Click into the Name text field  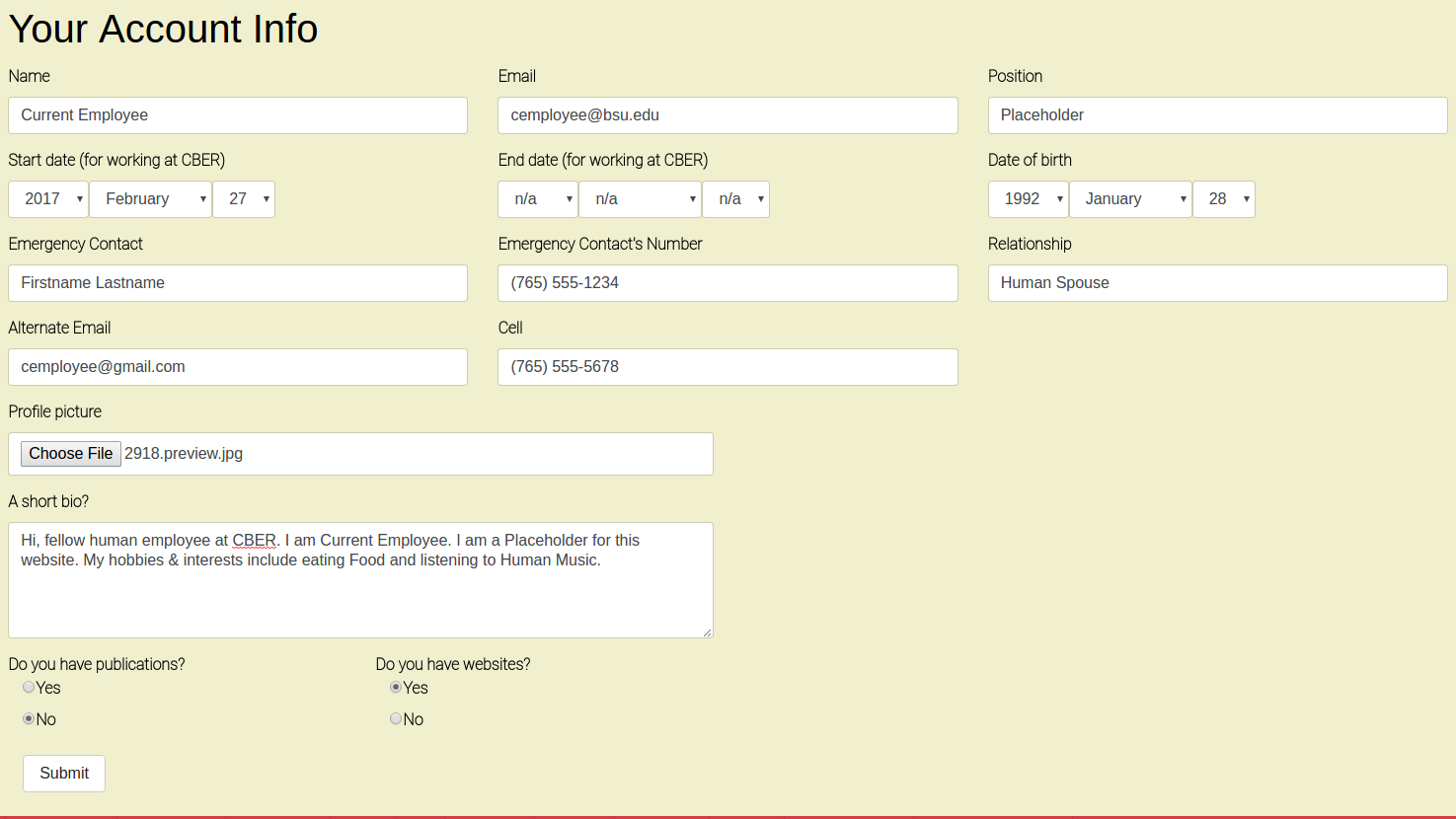pos(238,115)
